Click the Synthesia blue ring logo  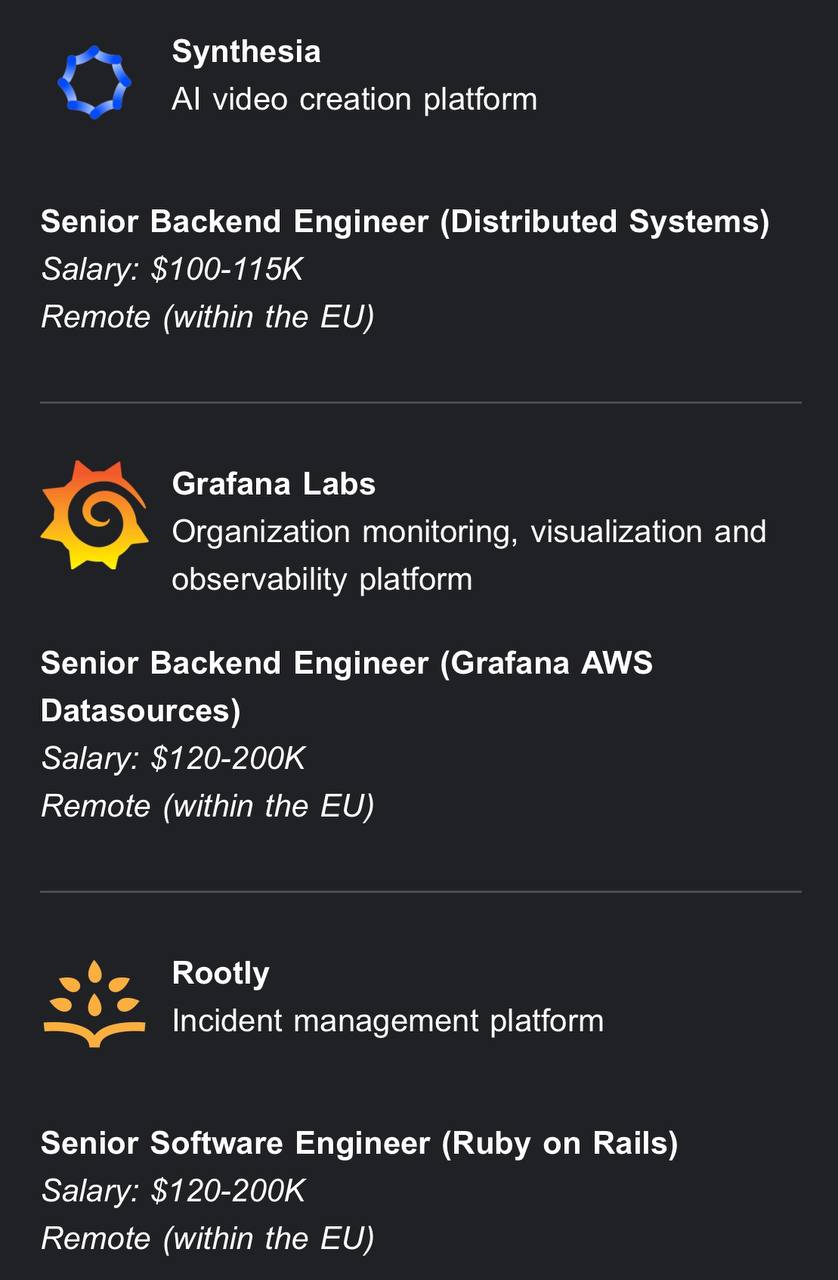pos(94,81)
